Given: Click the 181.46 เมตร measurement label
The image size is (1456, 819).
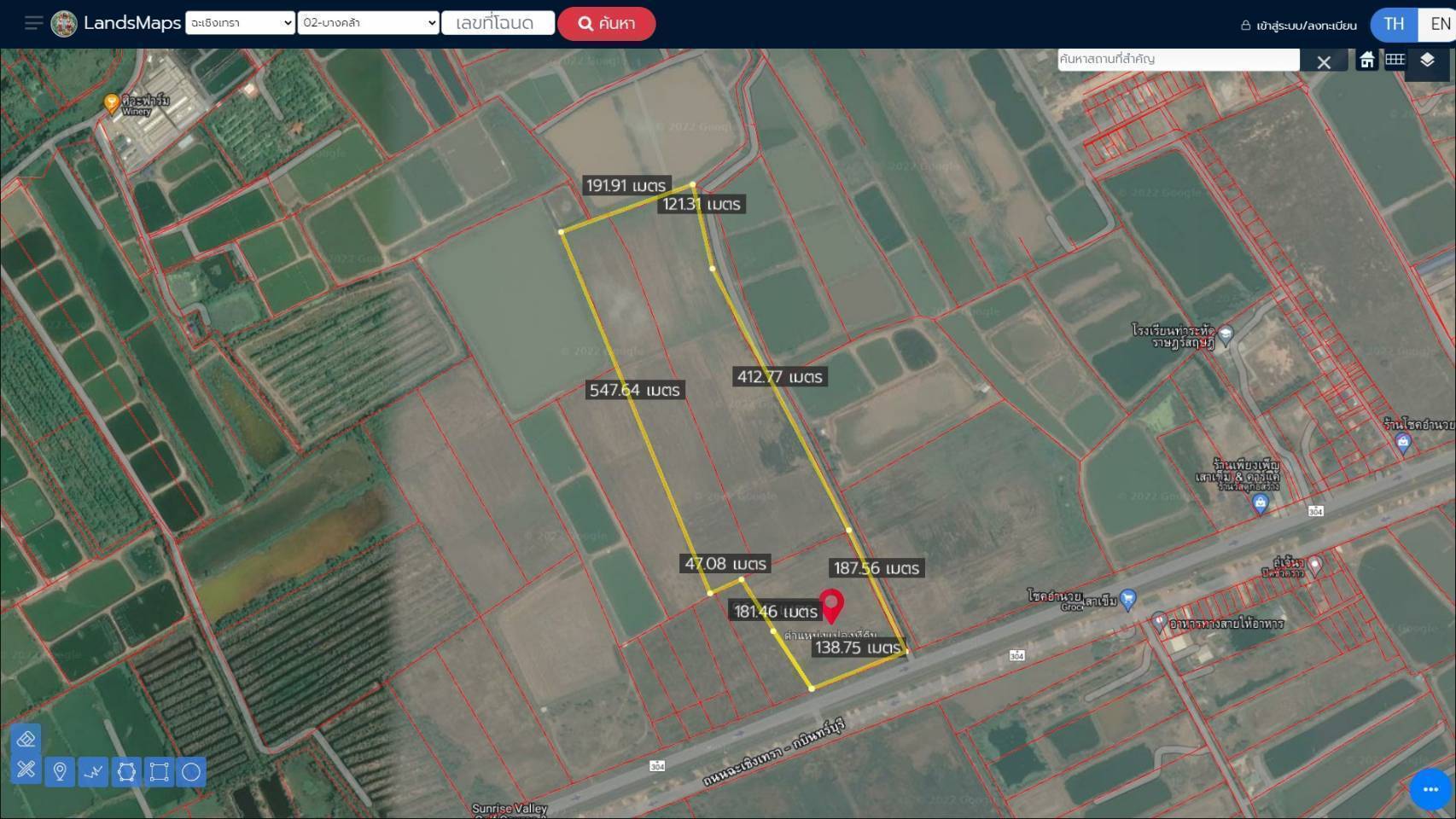Looking at the screenshot, I should (x=776, y=611).
